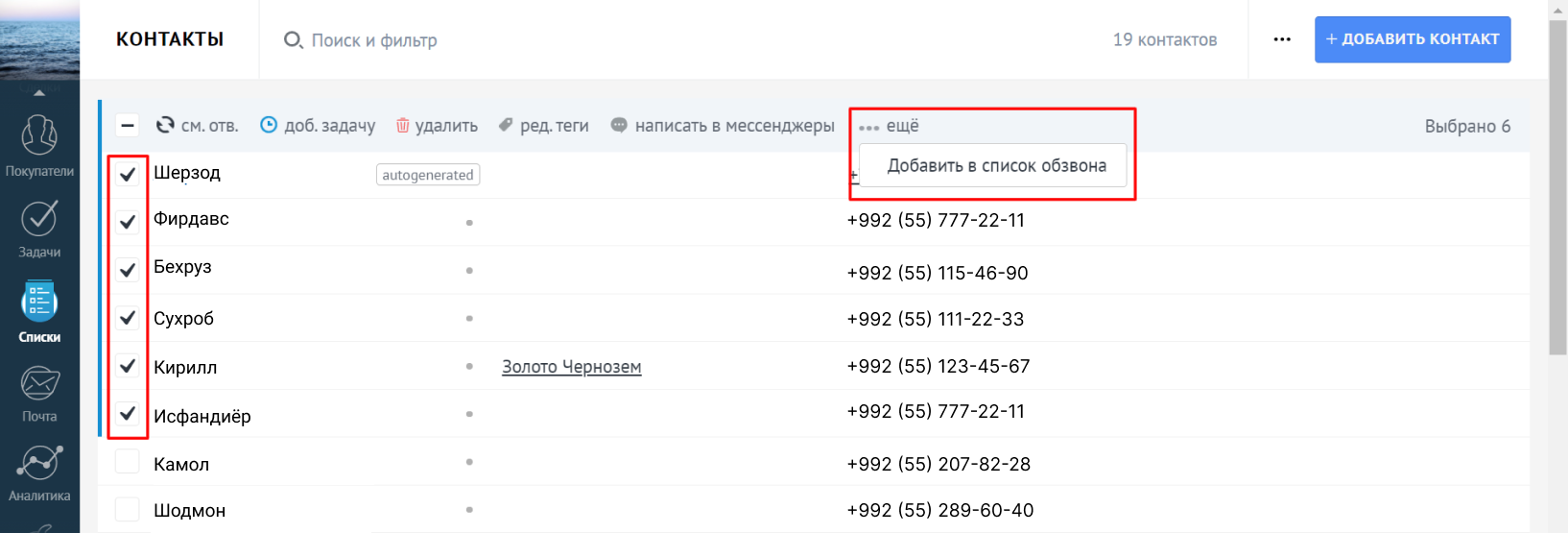Click the clock icon for доб. задачу

[269, 125]
